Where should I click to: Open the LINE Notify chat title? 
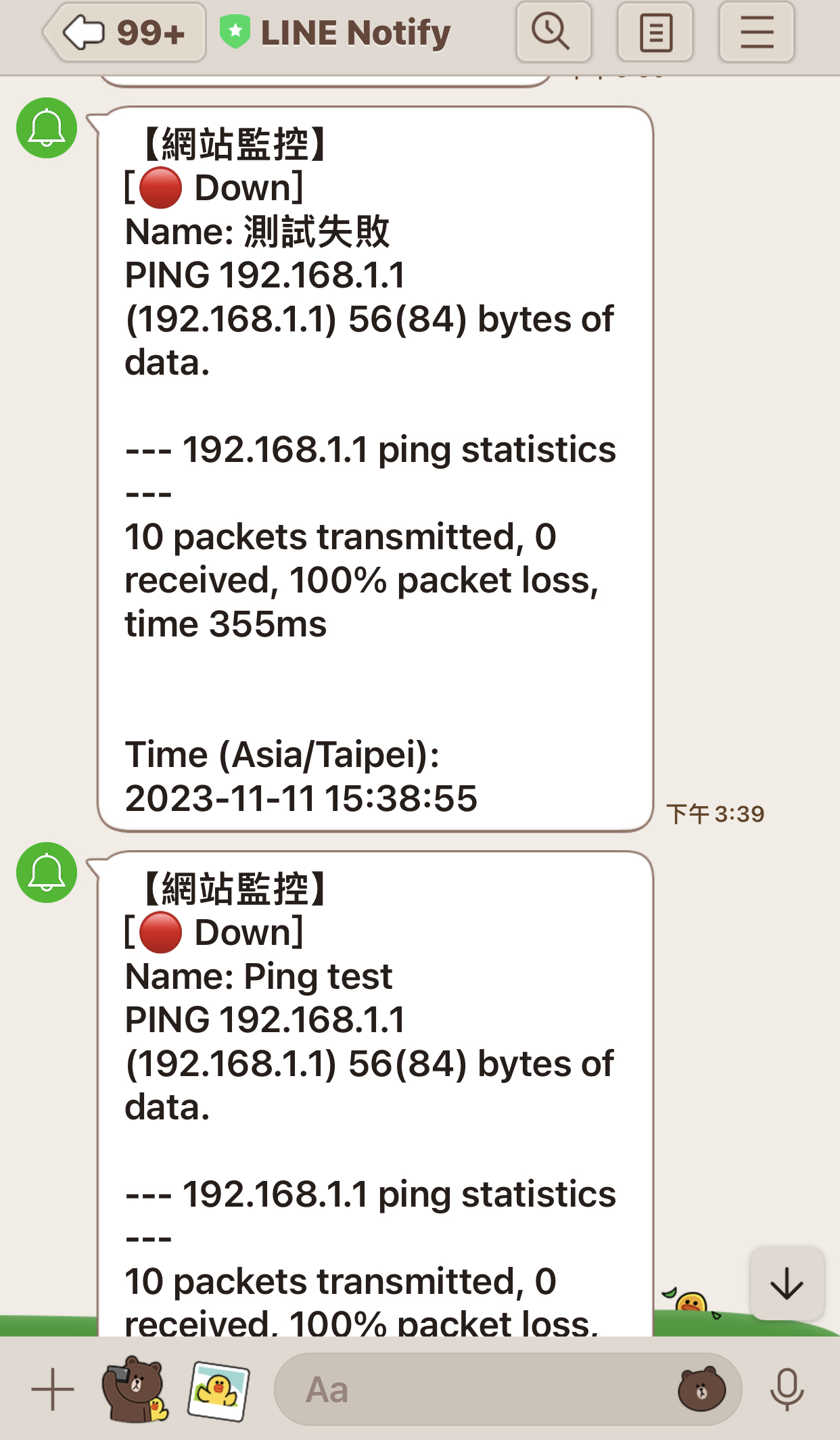pos(356,32)
